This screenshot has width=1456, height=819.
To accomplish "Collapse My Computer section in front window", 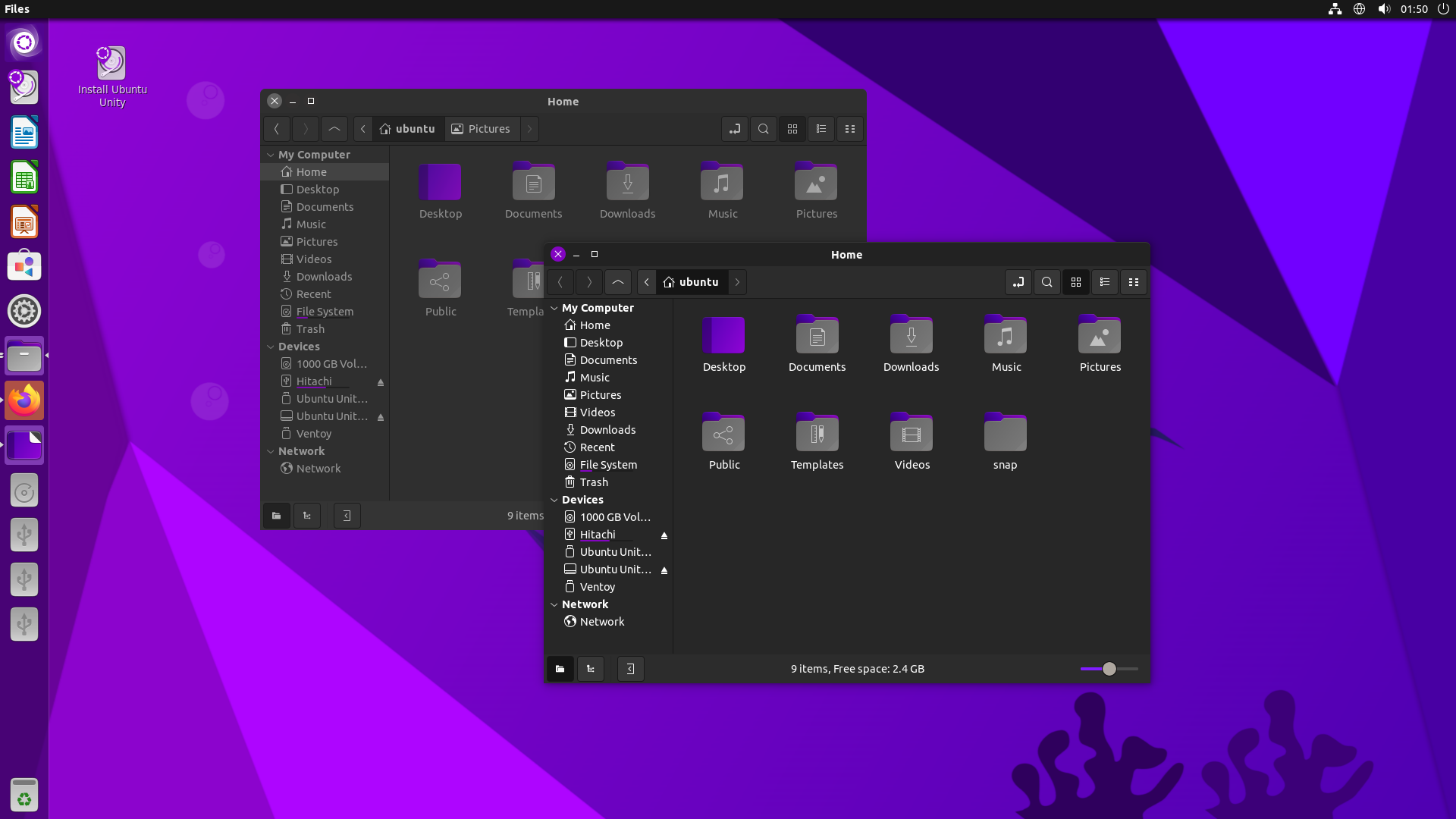I will (554, 308).
